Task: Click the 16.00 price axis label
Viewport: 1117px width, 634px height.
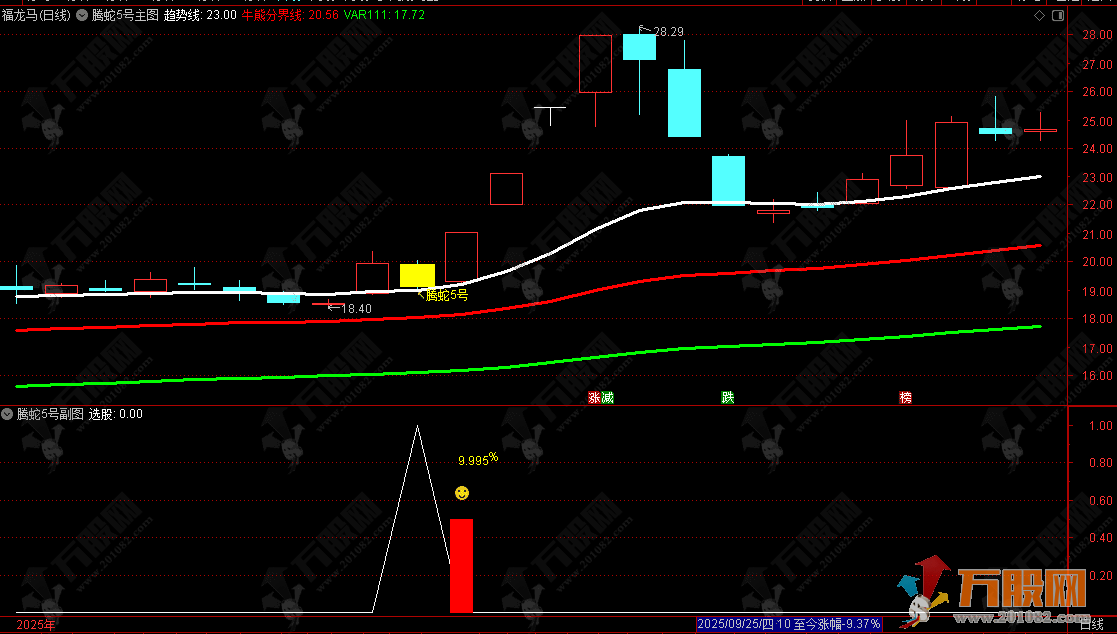Action: (x=1097, y=375)
